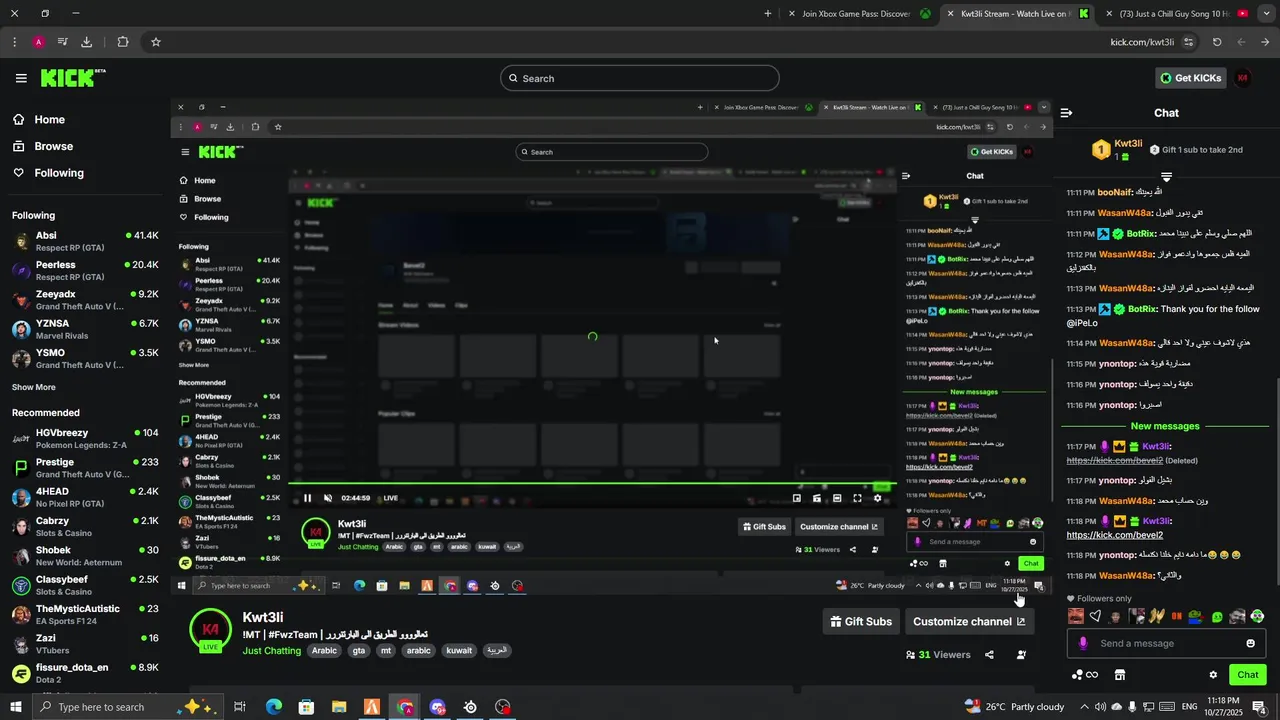
Task: Open Microsoft Edge from taskbar
Action: (273, 707)
